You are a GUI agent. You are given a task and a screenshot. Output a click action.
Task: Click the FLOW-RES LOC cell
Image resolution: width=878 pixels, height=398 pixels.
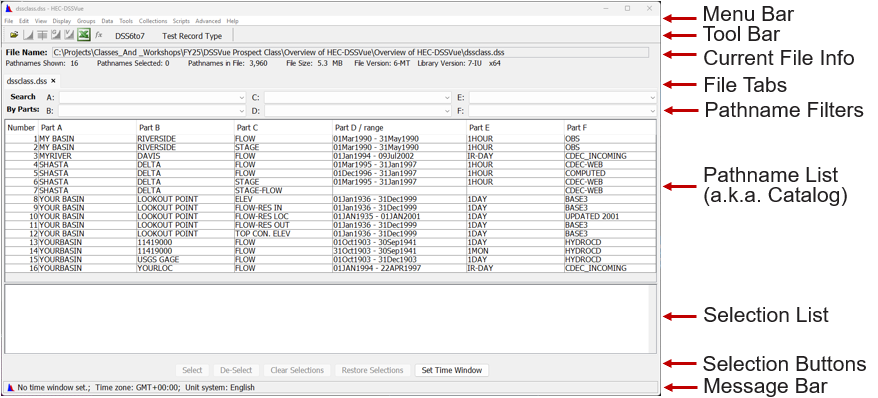point(283,216)
